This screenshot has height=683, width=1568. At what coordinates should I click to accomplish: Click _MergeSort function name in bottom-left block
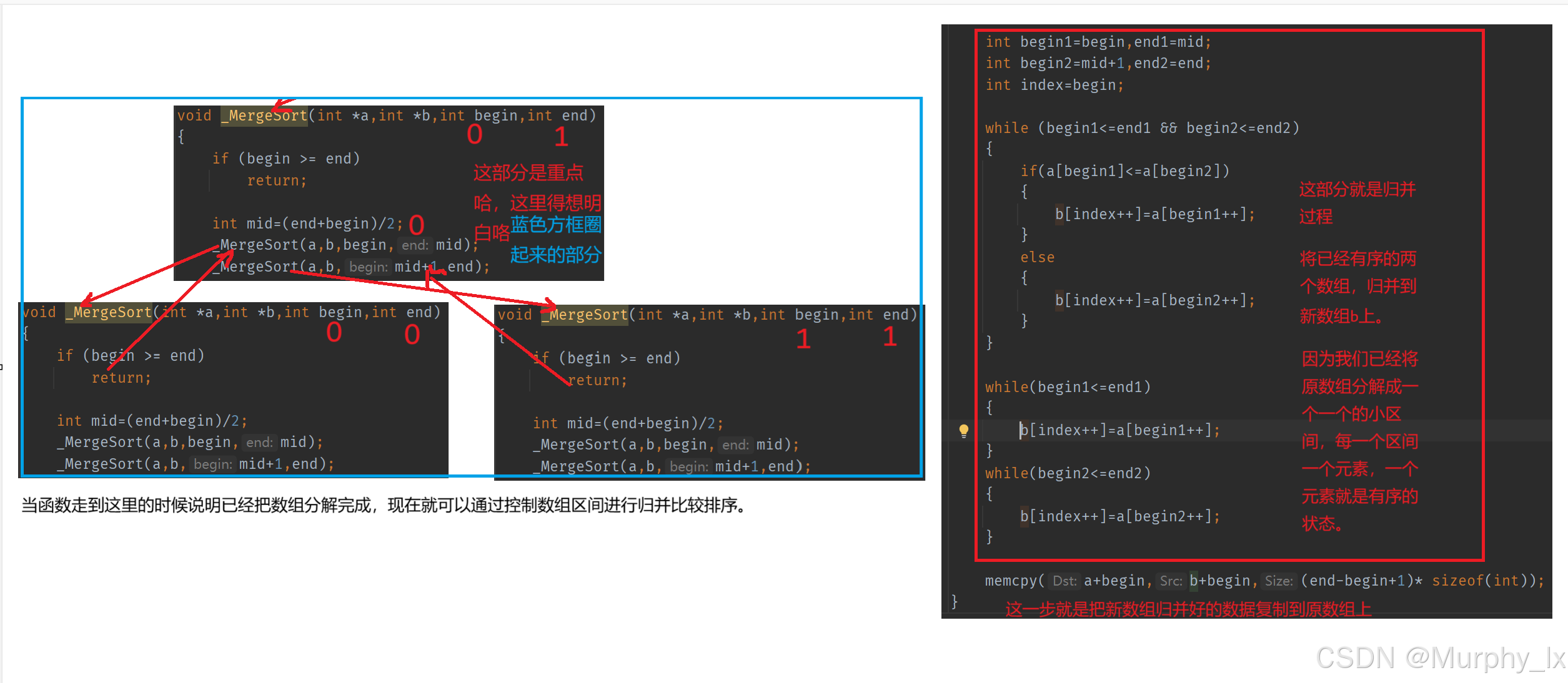[109, 312]
